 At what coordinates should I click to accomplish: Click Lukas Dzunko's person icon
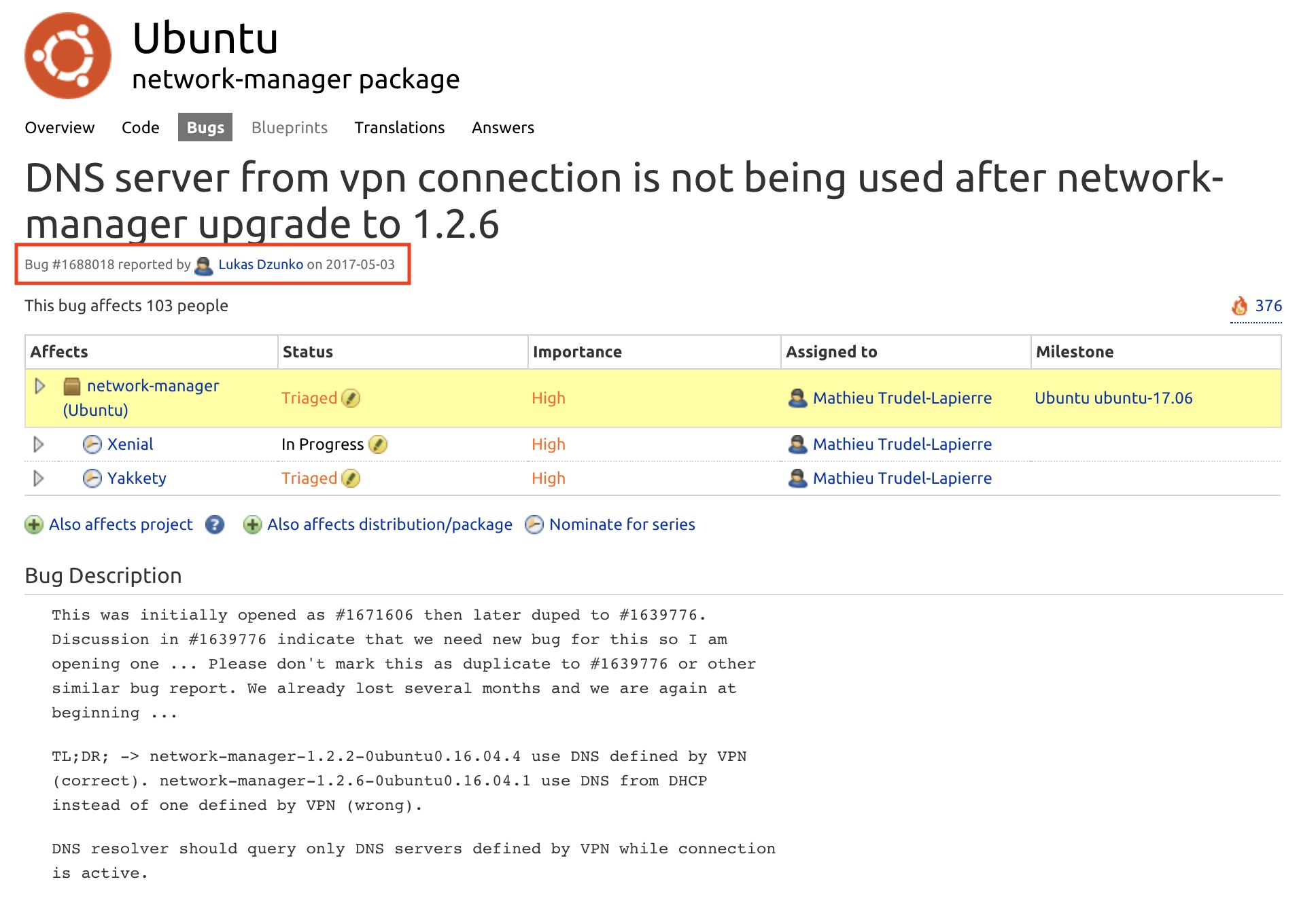pyautogui.click(x=203, y=265)
